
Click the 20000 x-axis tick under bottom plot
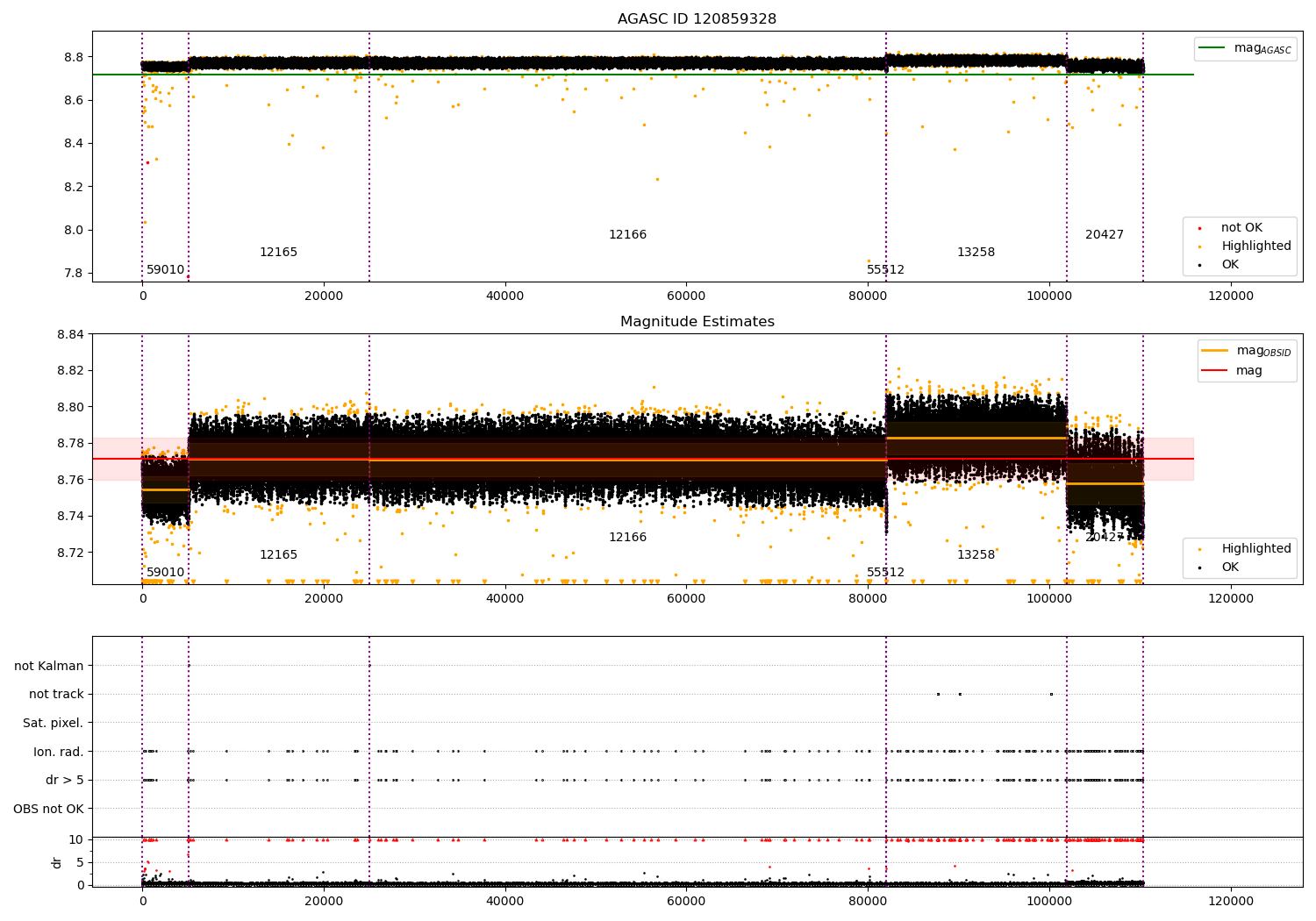click(324, 902)
